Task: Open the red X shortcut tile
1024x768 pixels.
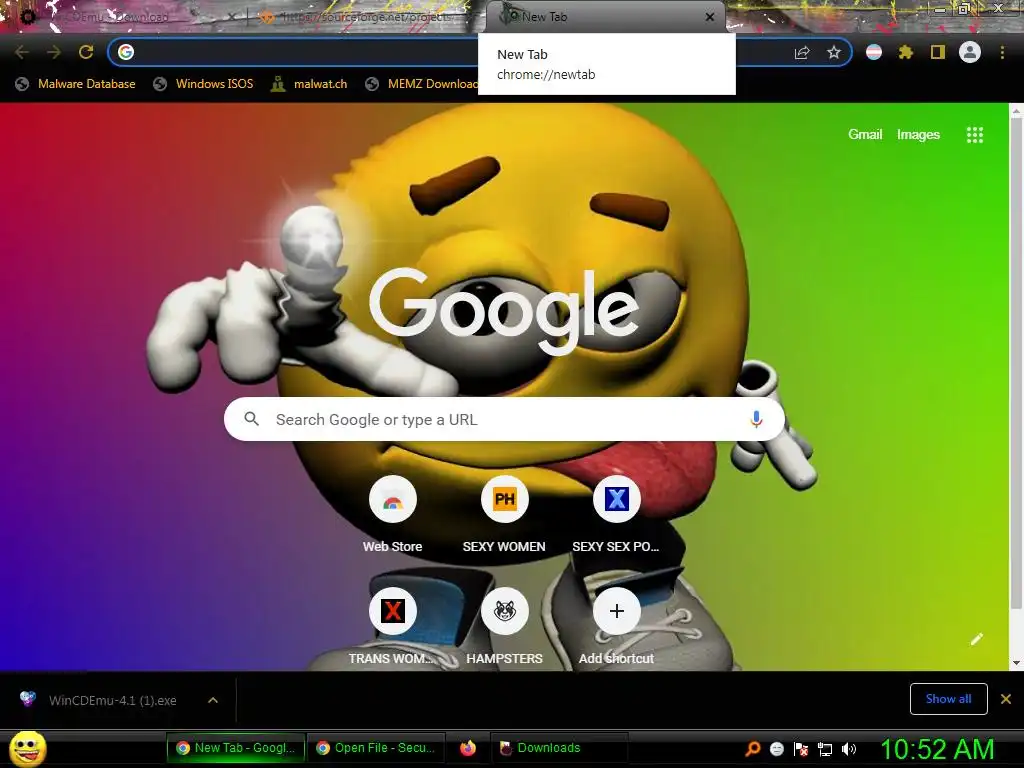Action: 392,611
